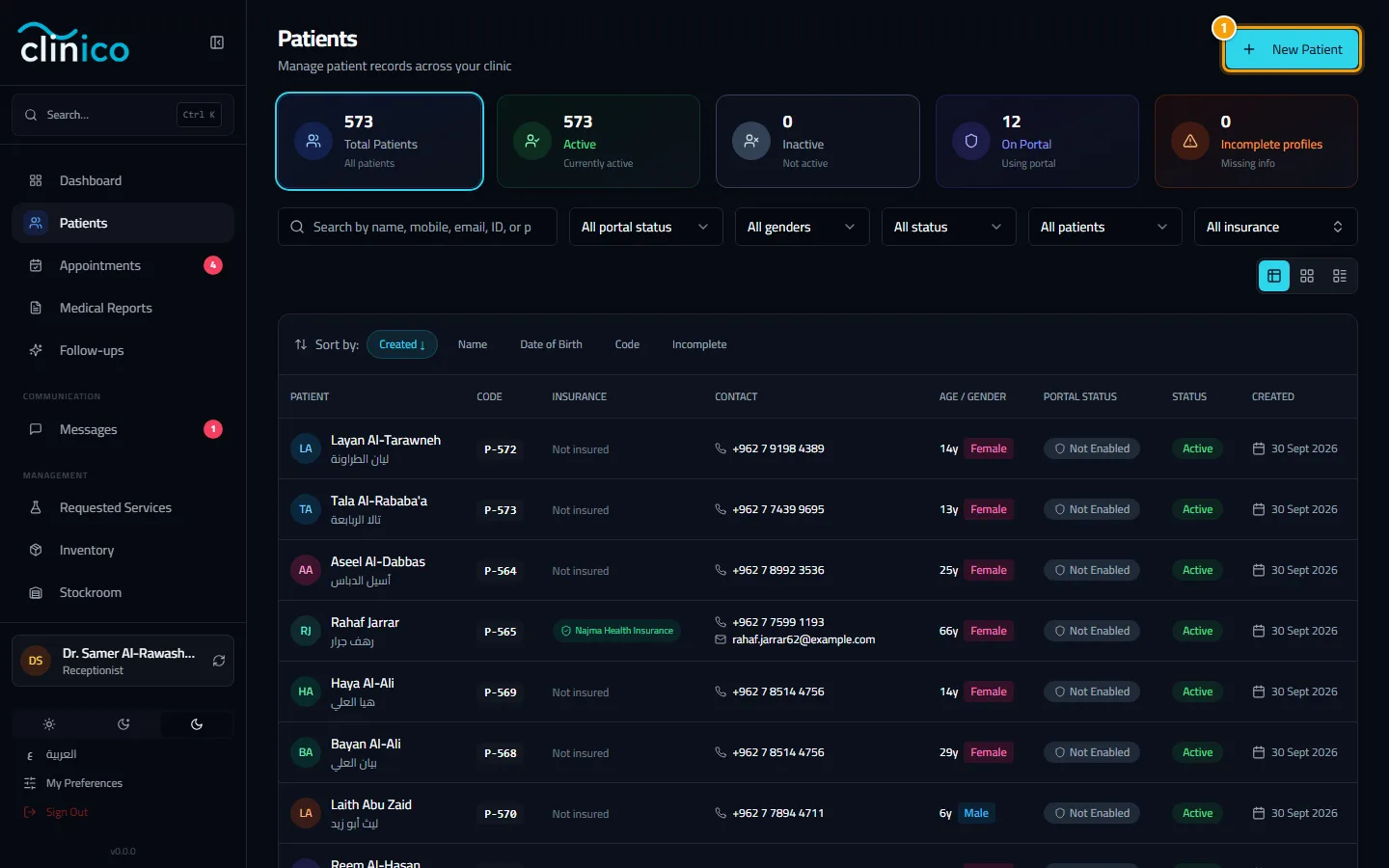This screenshot has width=1389, height=868.
Task: Open Dashboard from sidebar
Action: [123, 180]
